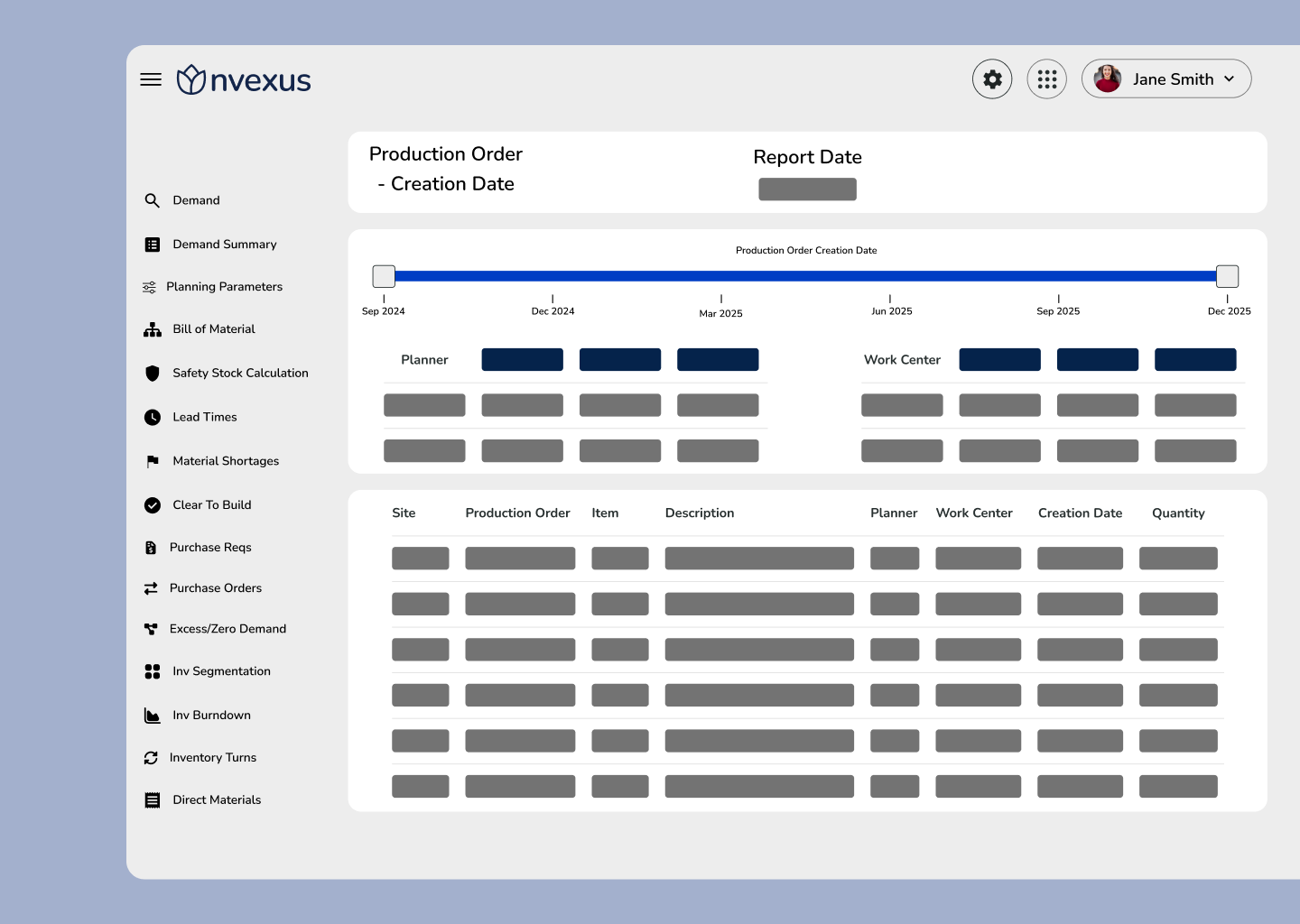Open the hamburger menu icon
Image resolution: width=1300 pixels, height=924 pixels.
(x=151, y=79)
